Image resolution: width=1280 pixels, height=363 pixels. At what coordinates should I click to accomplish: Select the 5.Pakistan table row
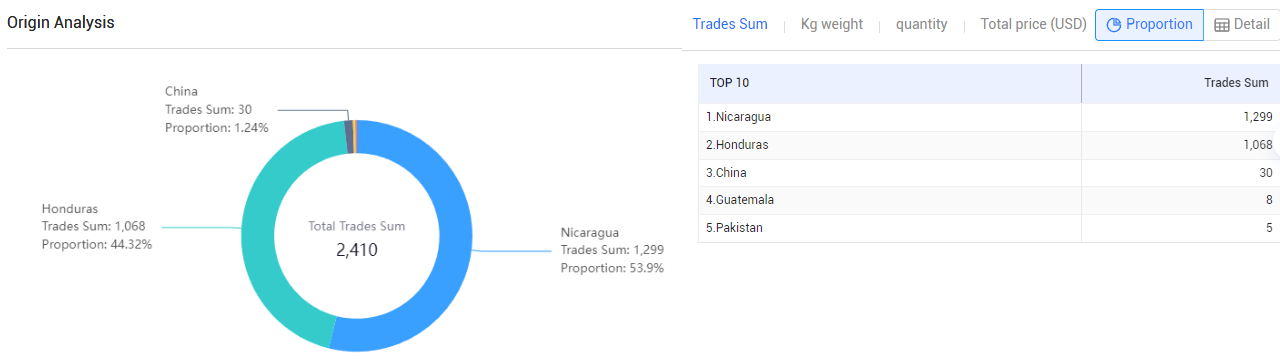click(x=989, y=228)
